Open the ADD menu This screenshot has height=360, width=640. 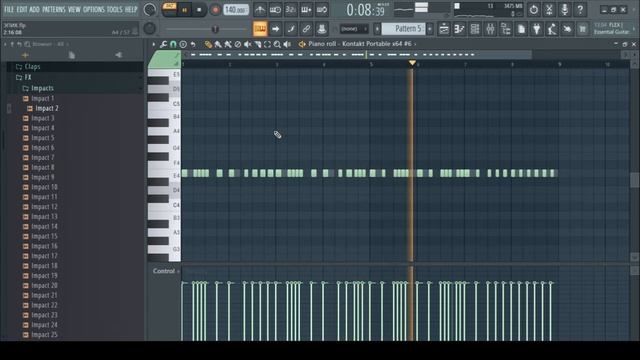tap(35, 9)
